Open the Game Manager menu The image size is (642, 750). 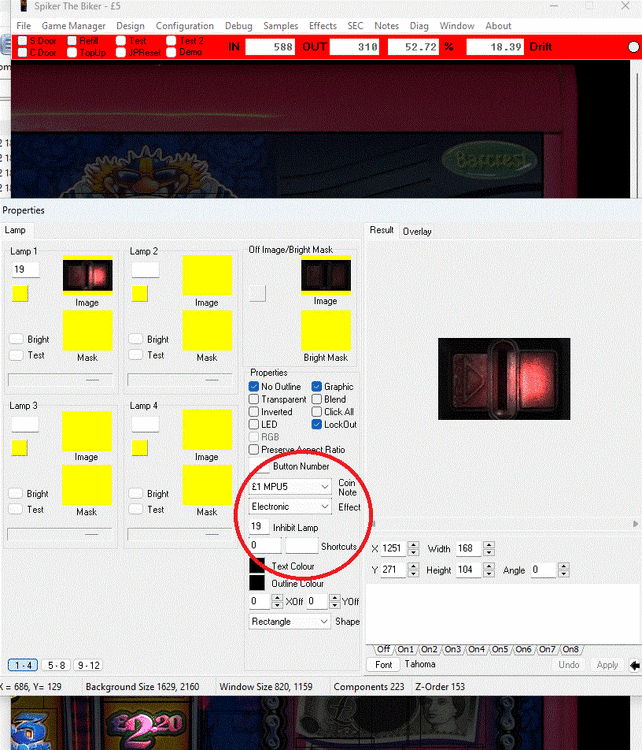pyautogui.click(x=73, y=26)
